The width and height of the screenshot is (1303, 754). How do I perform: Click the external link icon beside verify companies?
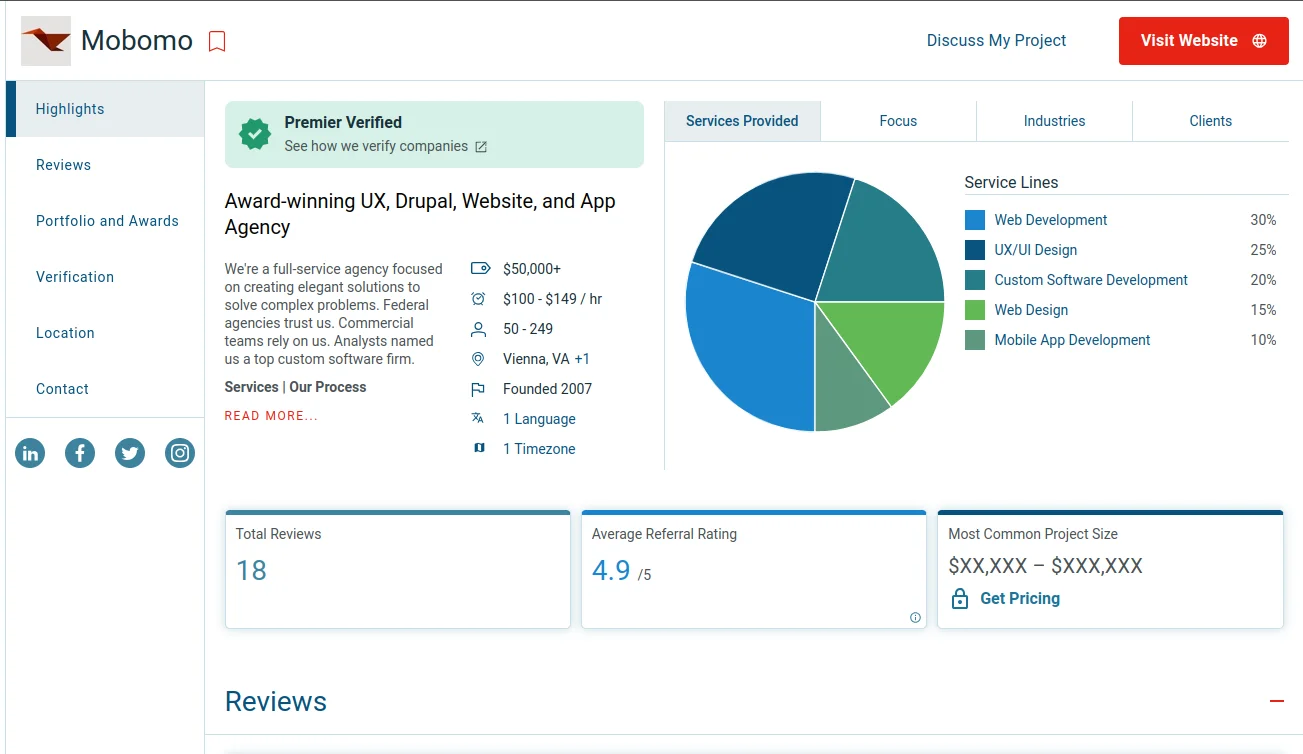click(x=481, y=147)
